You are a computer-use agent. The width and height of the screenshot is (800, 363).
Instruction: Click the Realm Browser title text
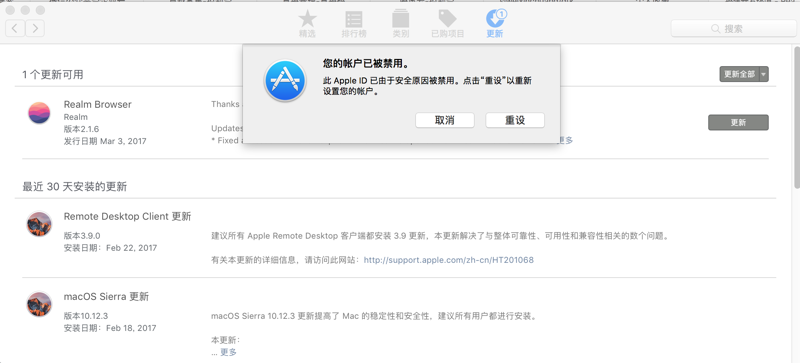tap(97, 104)
